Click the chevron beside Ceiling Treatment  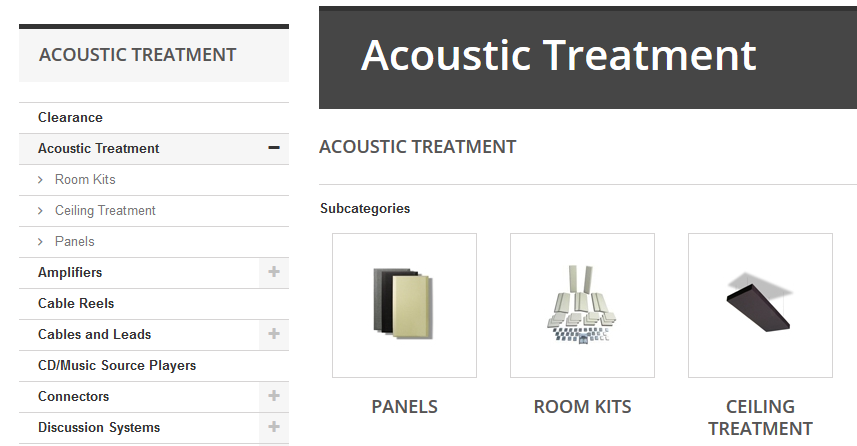tap(40, 210)
